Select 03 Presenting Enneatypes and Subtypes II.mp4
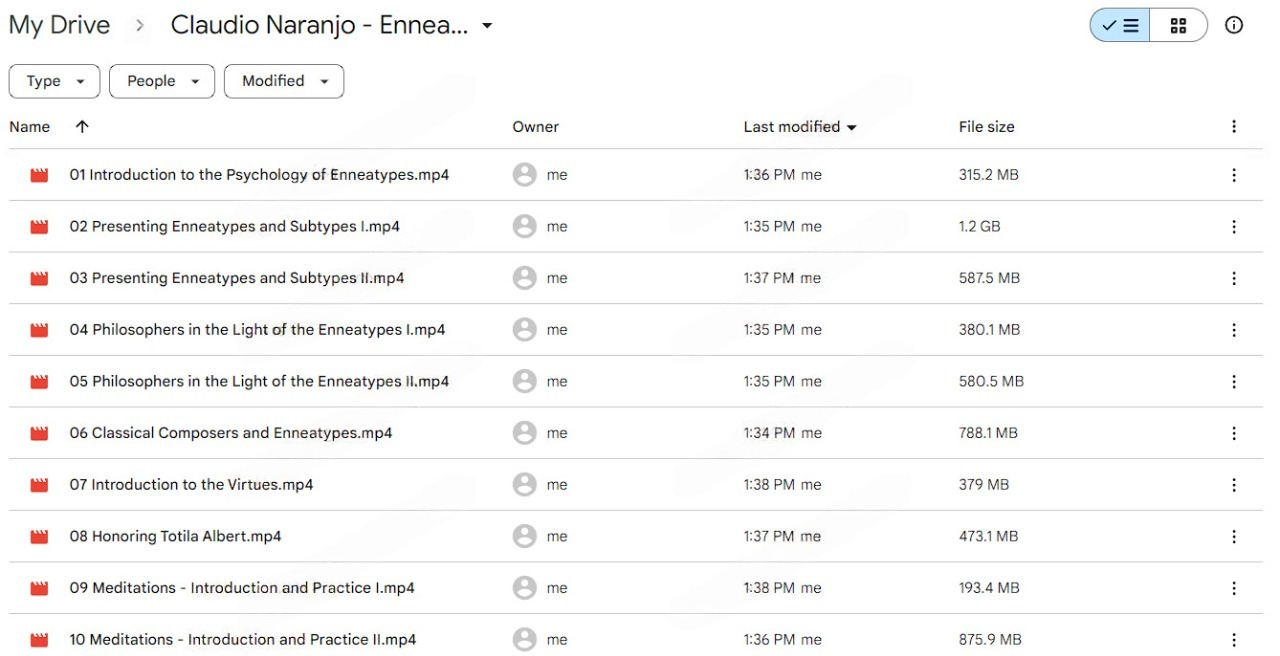The image size is (1280, 656). coord(237,278)
